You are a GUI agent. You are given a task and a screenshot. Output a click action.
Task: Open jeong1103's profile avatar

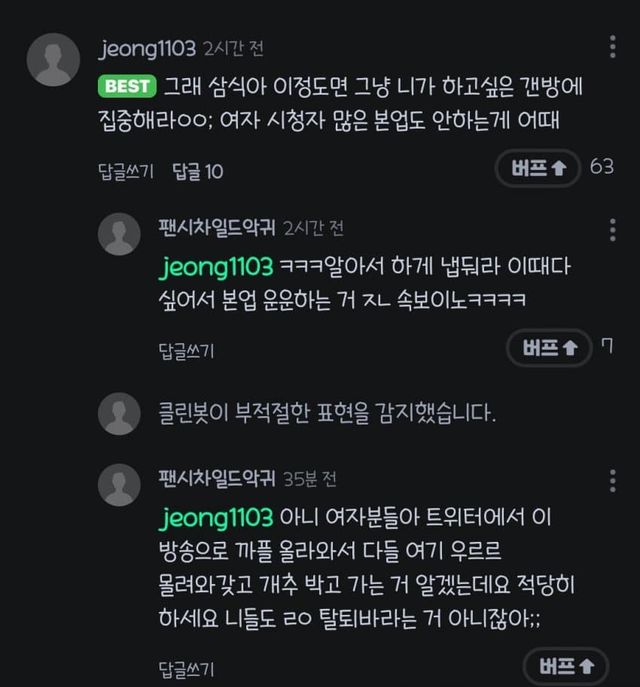coord(53,59)
